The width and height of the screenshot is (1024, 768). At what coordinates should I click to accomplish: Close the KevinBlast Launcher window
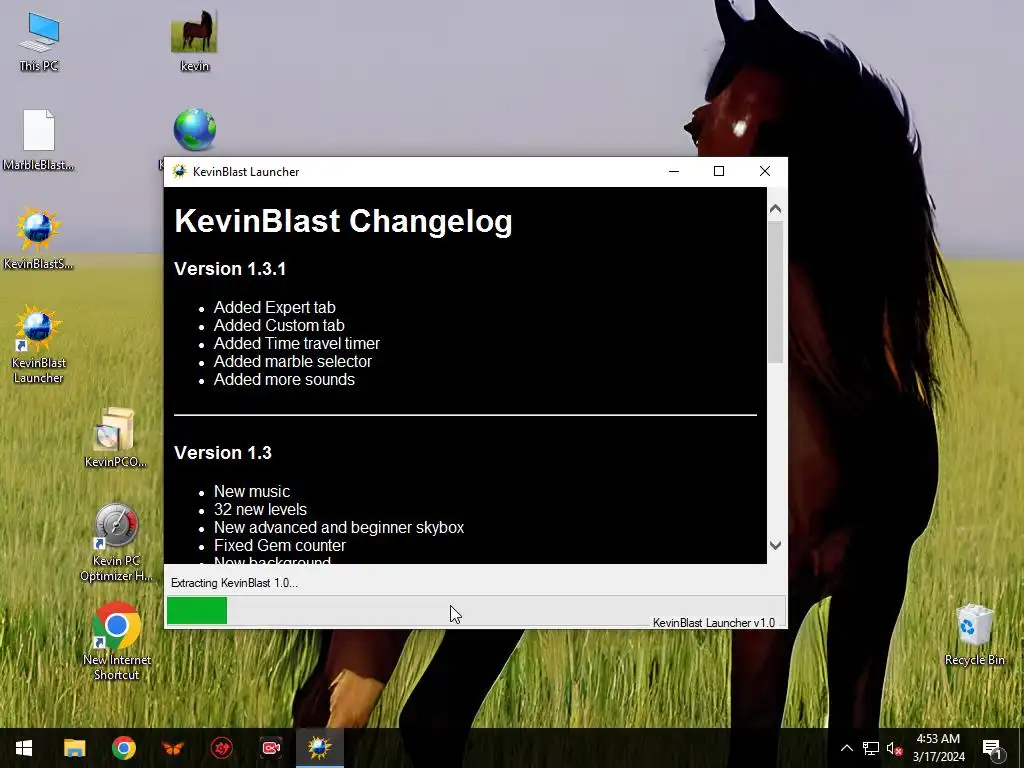coord(765,171)
